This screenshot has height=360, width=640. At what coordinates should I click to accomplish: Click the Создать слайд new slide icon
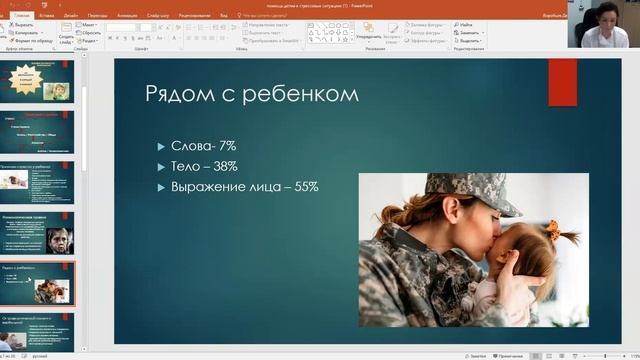click(66, 29)
